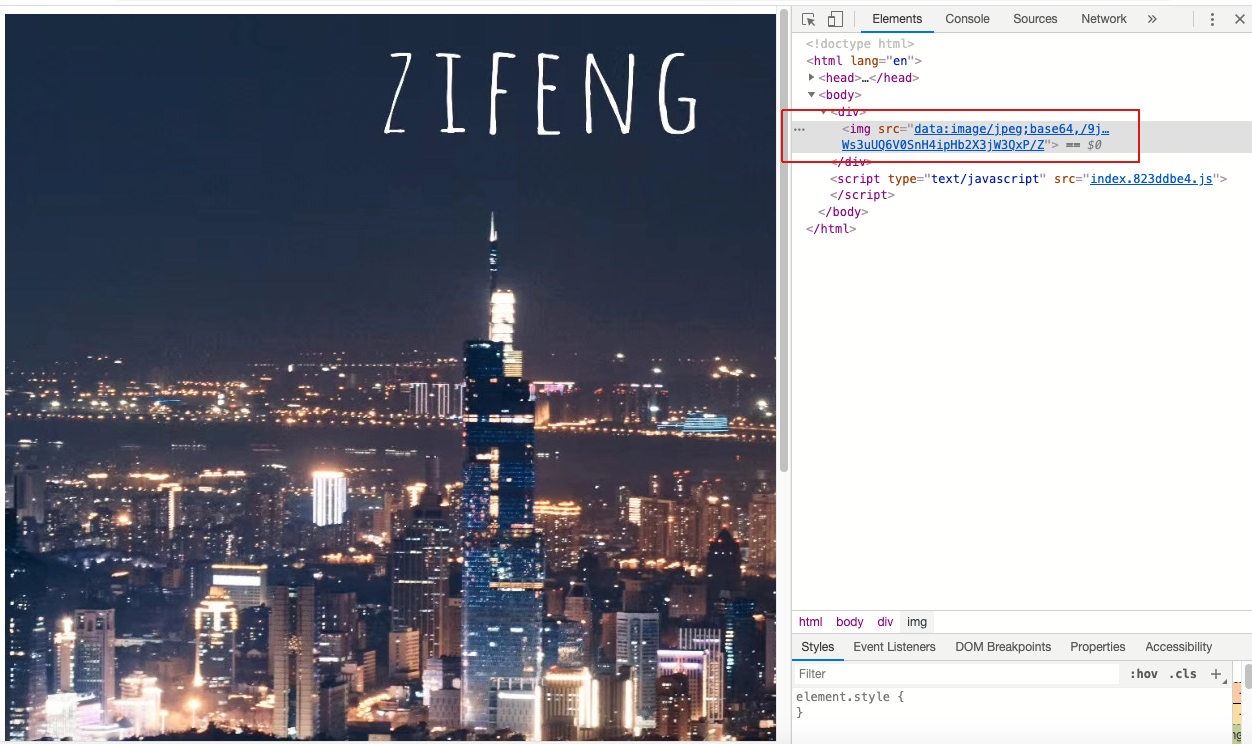This screenshot has height=744, width=1252.
Task: Show more DevTools tabs via the chevron
Action: tap(1152, 19)
